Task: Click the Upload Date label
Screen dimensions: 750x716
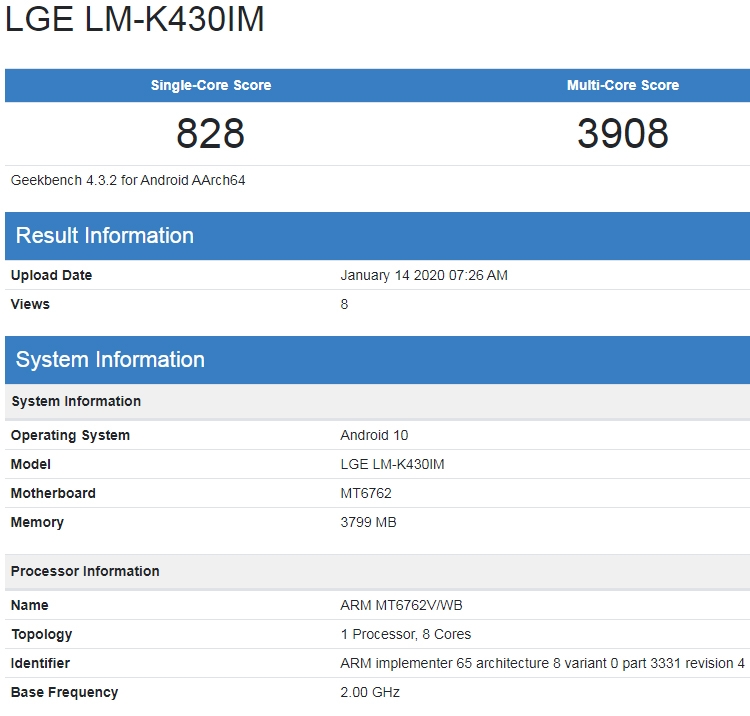Action: (51, 275)
